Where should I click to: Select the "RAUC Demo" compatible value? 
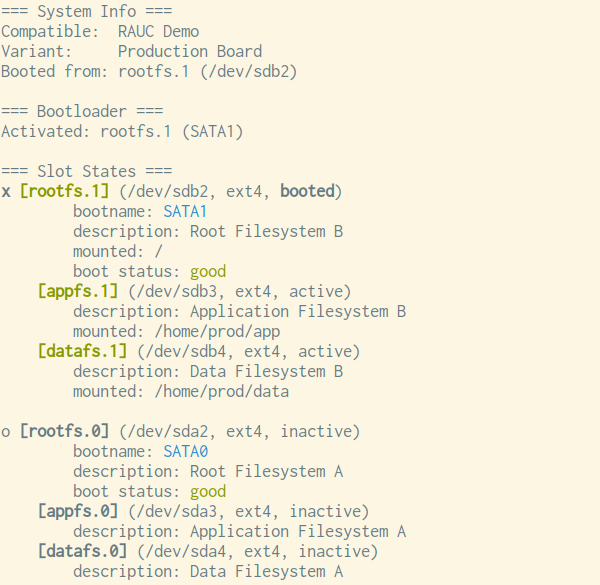pyautogui.click(x=158, y=31)
